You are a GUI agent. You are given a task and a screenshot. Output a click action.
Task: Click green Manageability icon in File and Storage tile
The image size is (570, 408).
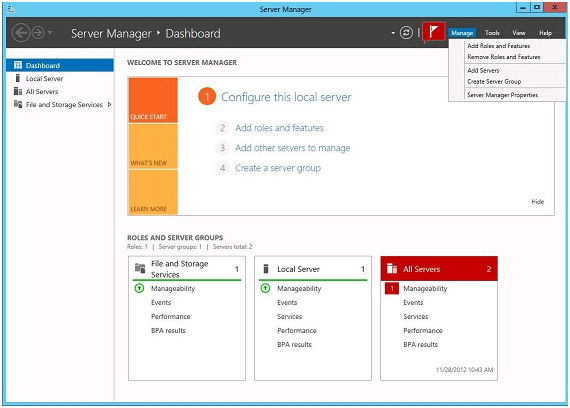coord(139,288)
